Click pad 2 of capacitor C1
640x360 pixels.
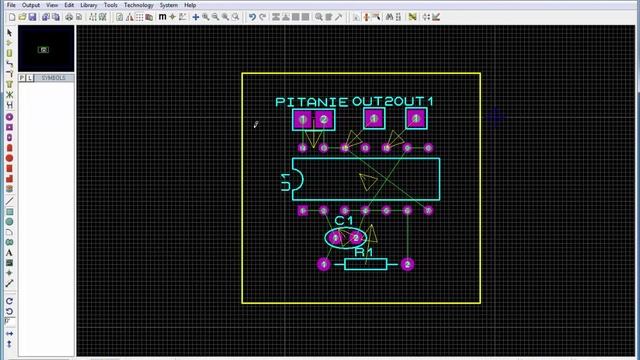pyautogui.click(x=356, y=238)
